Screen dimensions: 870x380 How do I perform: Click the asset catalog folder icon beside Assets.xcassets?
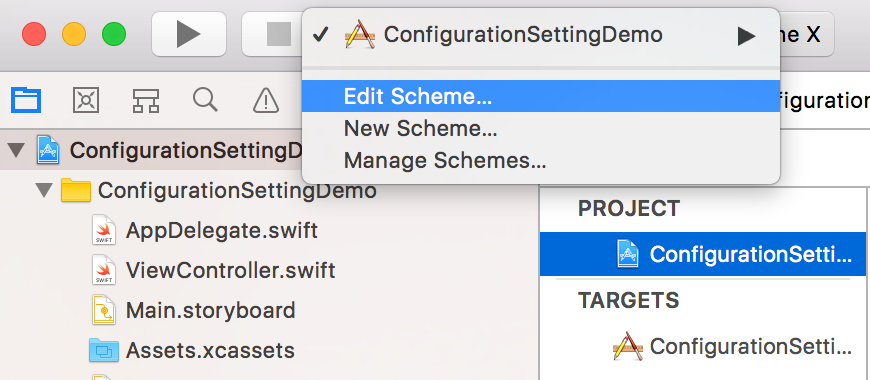click(104, 350)
